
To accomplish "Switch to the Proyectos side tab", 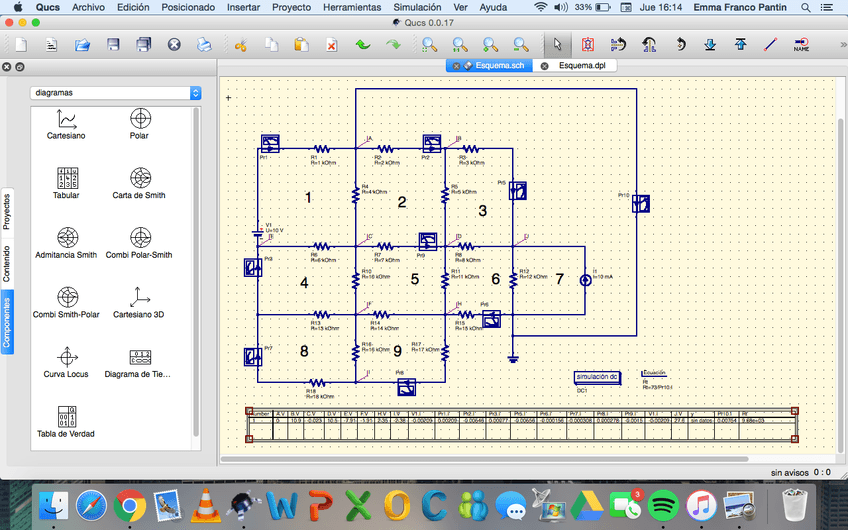I will 6,212.
